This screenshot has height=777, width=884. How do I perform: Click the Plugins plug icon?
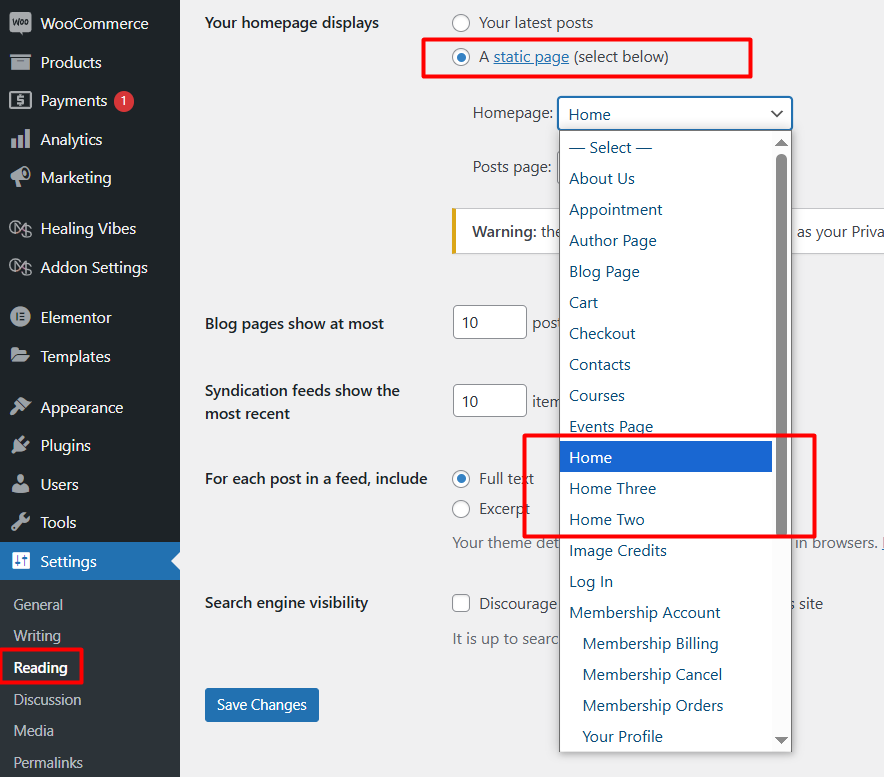[x=20, y=445]
